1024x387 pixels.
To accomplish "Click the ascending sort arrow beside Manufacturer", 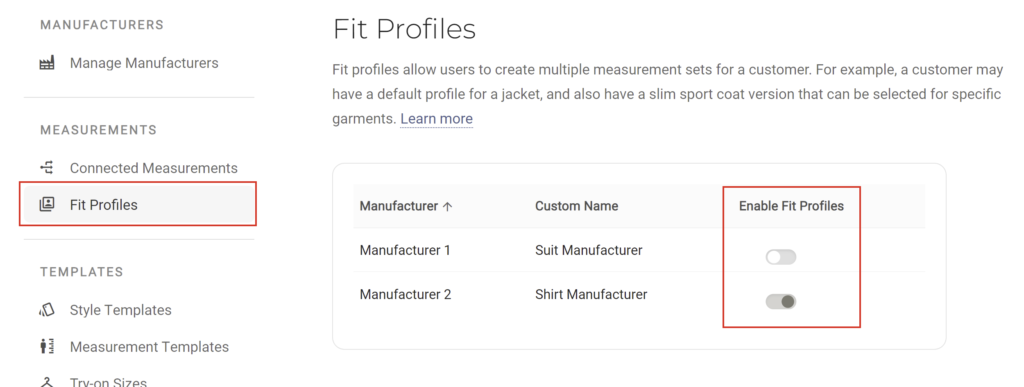I will tap(447, 206).
